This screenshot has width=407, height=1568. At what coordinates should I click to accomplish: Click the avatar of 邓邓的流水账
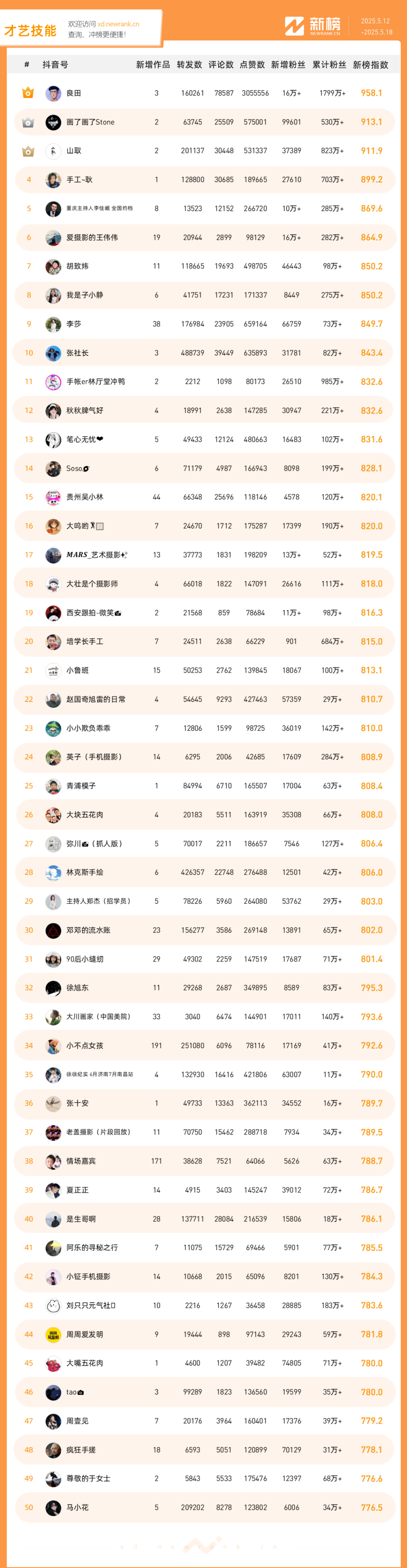coord(54,930)
